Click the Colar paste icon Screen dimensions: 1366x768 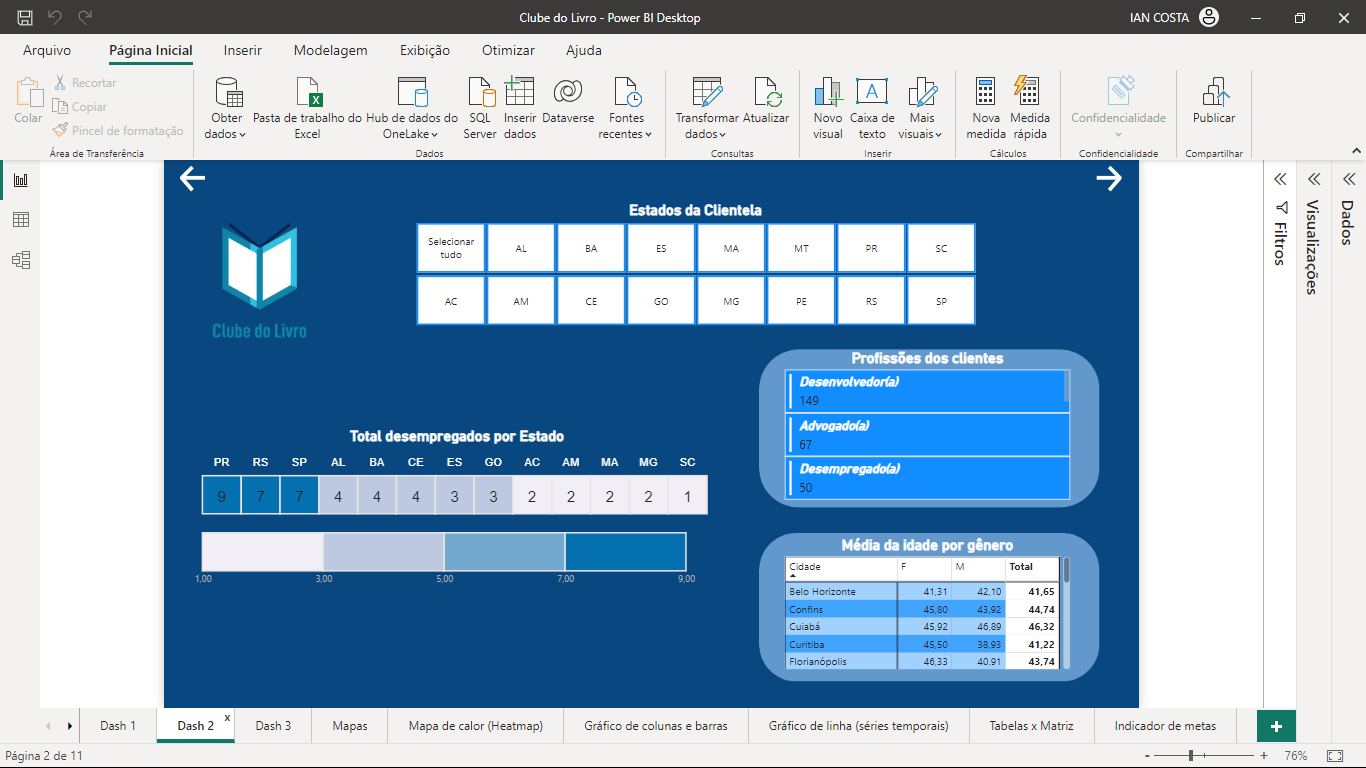coord(28,93)
